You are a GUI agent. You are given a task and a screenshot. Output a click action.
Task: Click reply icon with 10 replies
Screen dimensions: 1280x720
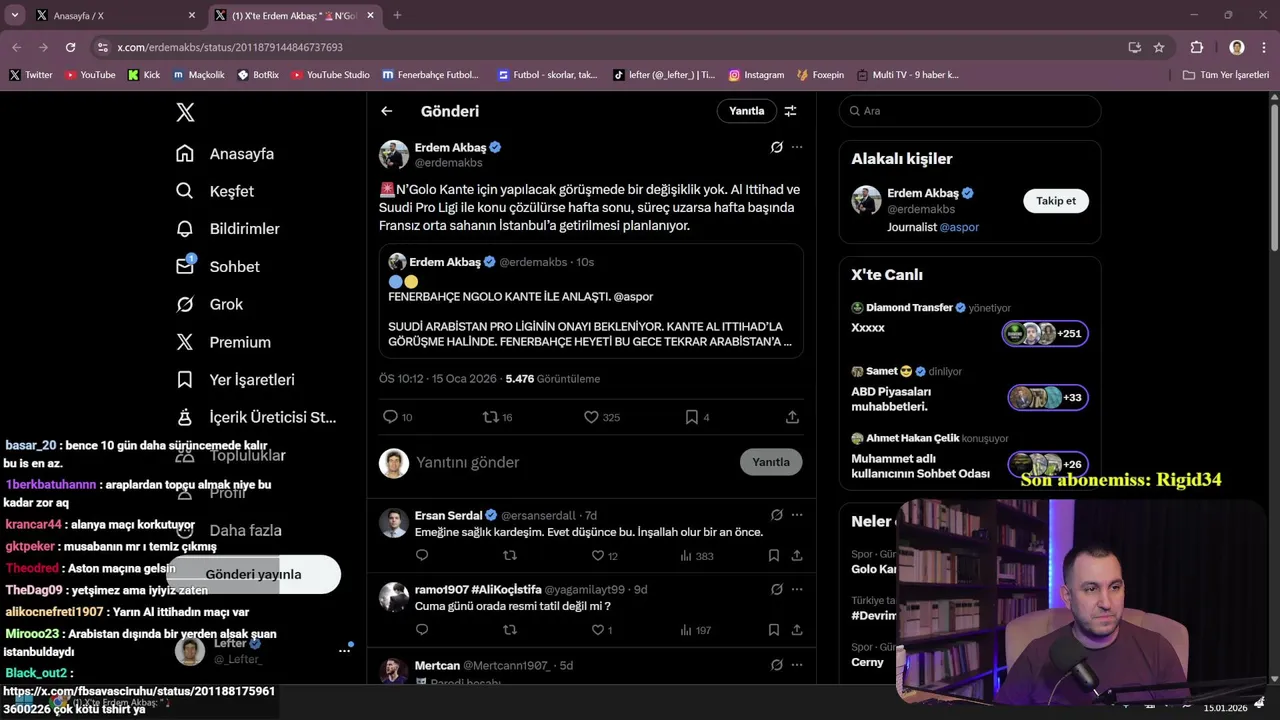click(397, 417)
